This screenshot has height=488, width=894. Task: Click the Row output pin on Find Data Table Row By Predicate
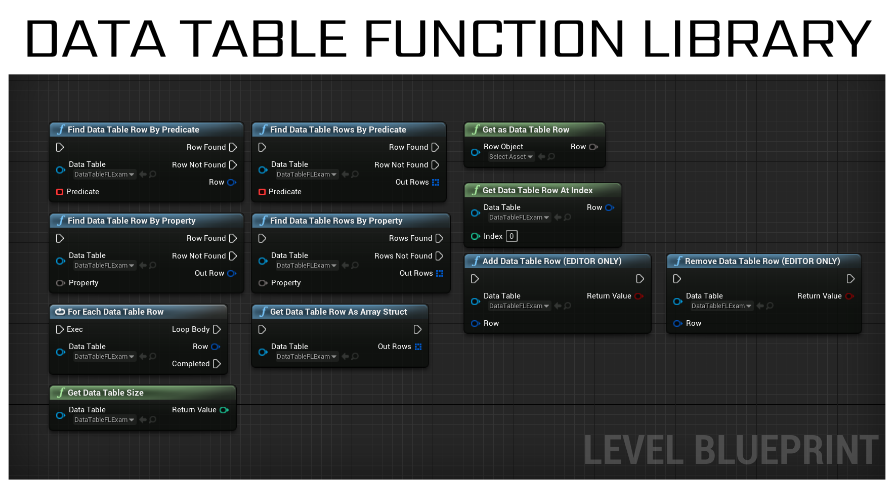pos(231,182)
